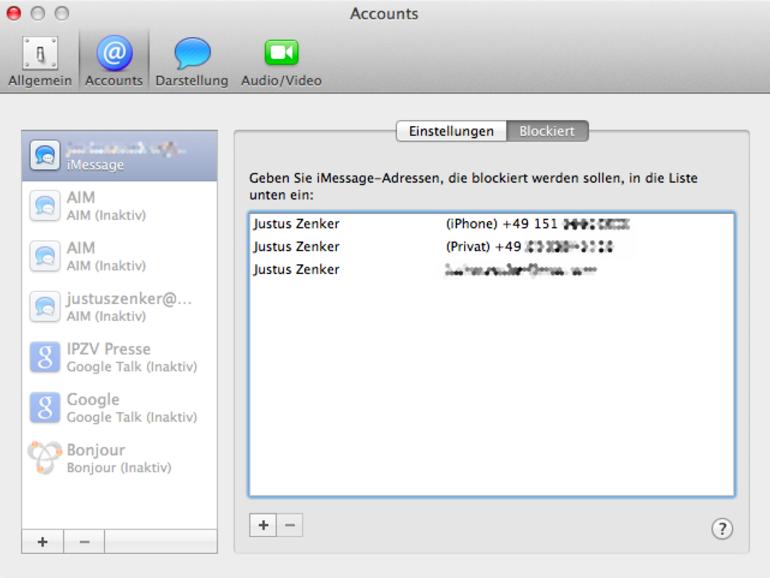Add a blocked address with plus button
The width and height of the screenshot is (770, 578).
click(263, 525)
